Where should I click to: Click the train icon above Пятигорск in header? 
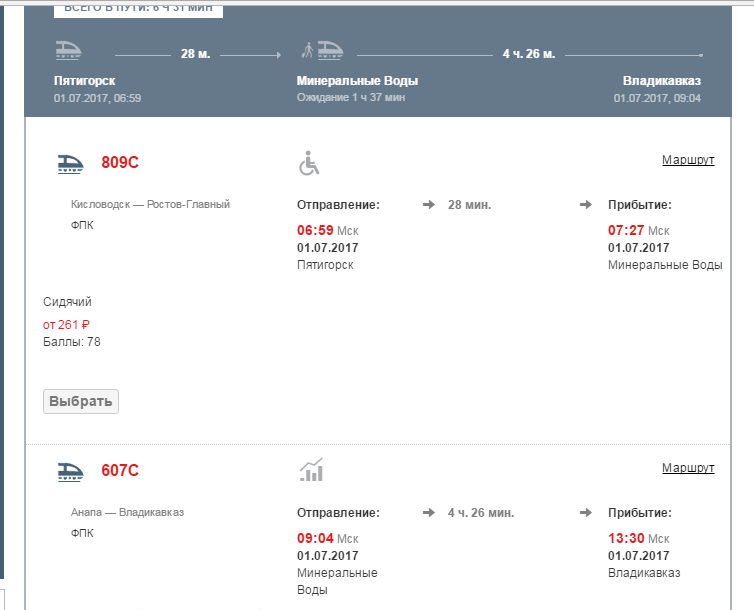tap(69, 50)
